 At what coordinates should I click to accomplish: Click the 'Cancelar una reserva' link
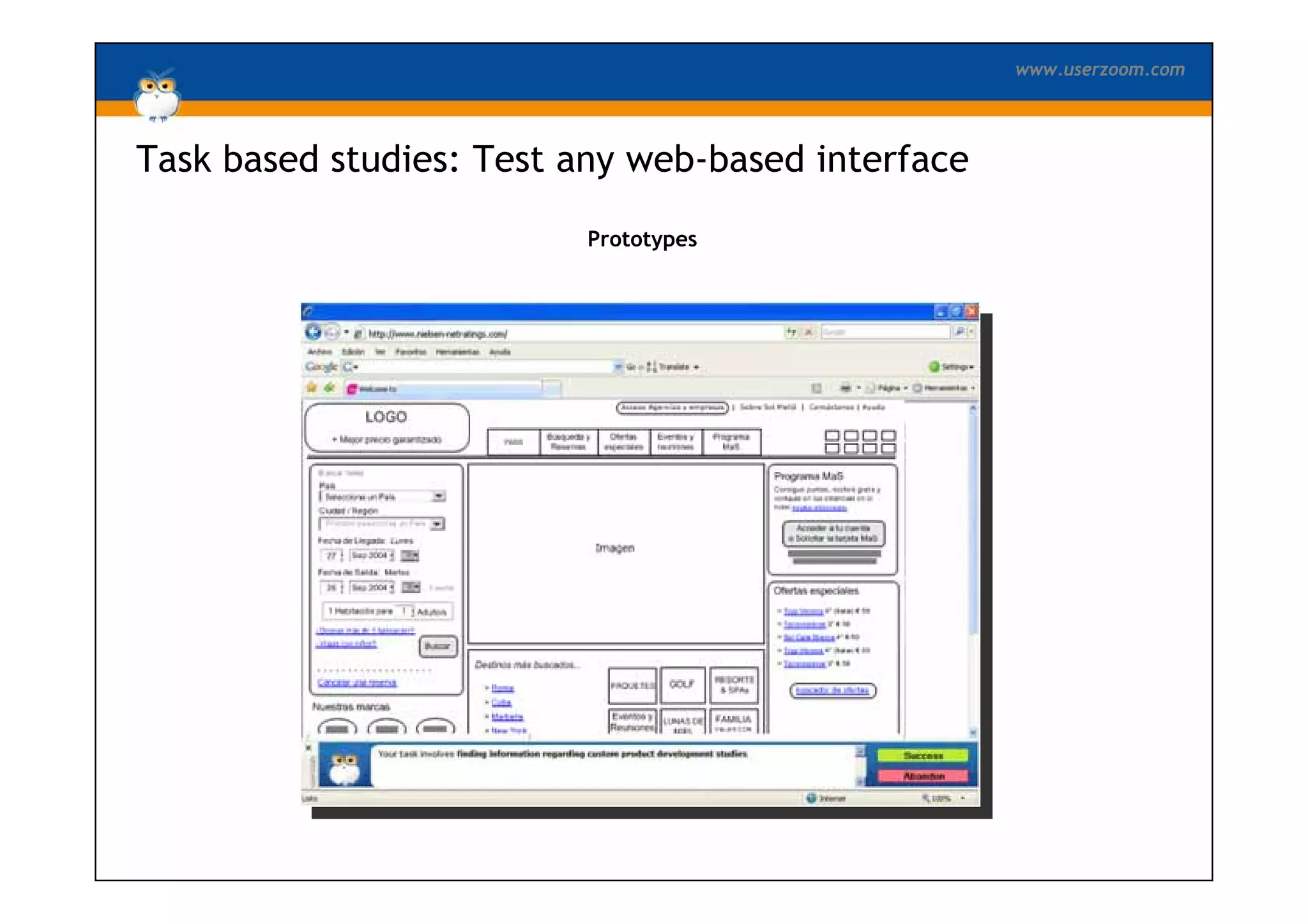click(357, 683)
